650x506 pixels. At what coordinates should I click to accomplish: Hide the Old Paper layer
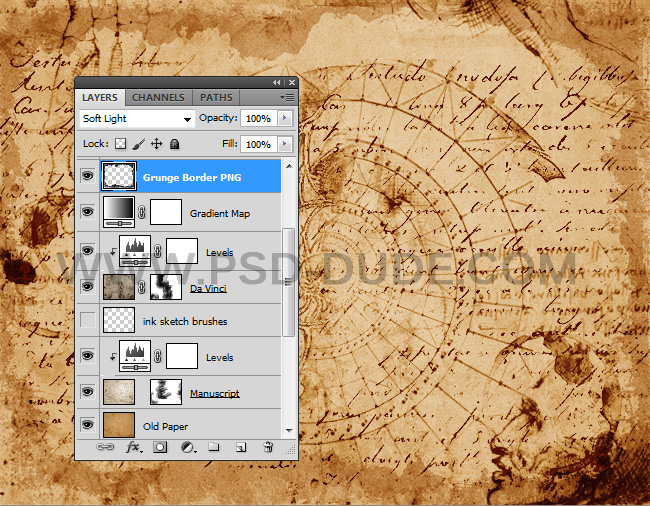[88, 426]
